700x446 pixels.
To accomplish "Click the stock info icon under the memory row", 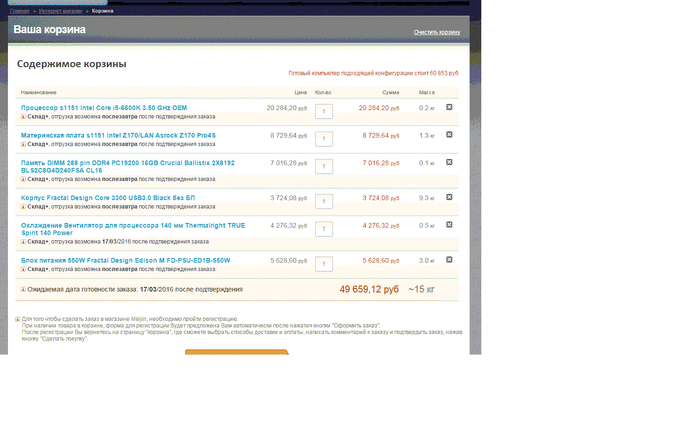I will [23, 179].
